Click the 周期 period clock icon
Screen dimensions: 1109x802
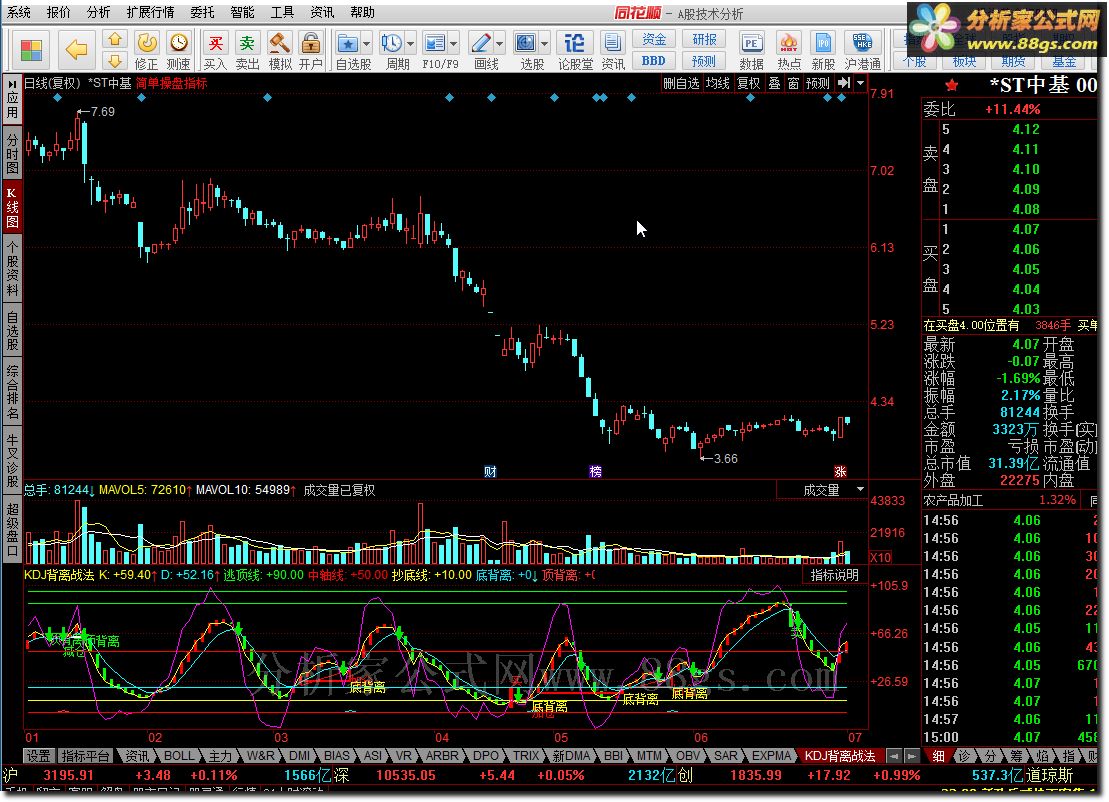tap(391, 44)
